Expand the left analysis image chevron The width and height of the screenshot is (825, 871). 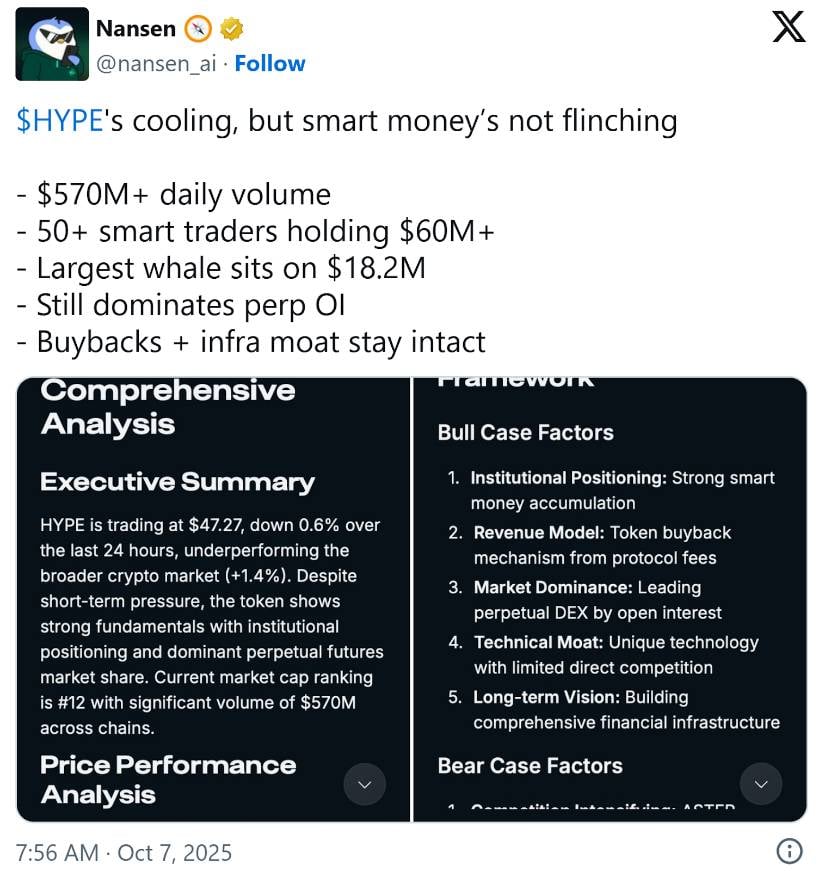364,784
